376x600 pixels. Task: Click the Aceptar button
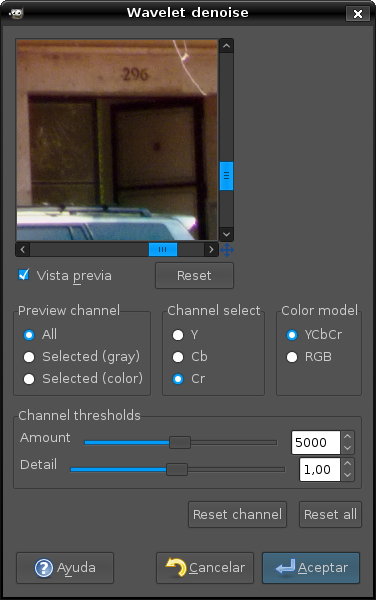point(311,567)
